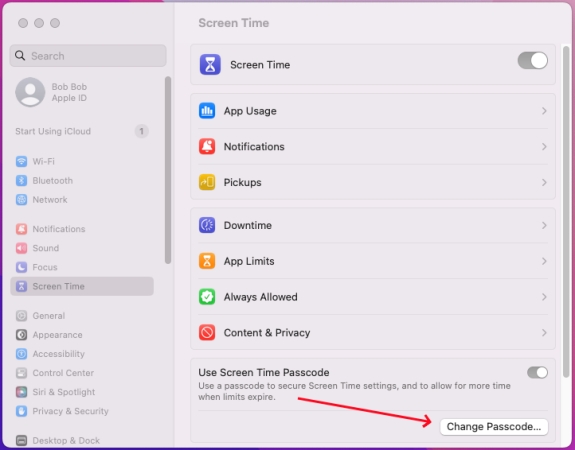The image size is (575, 450).
Task: Click Pickups label text
Action: 242,182
